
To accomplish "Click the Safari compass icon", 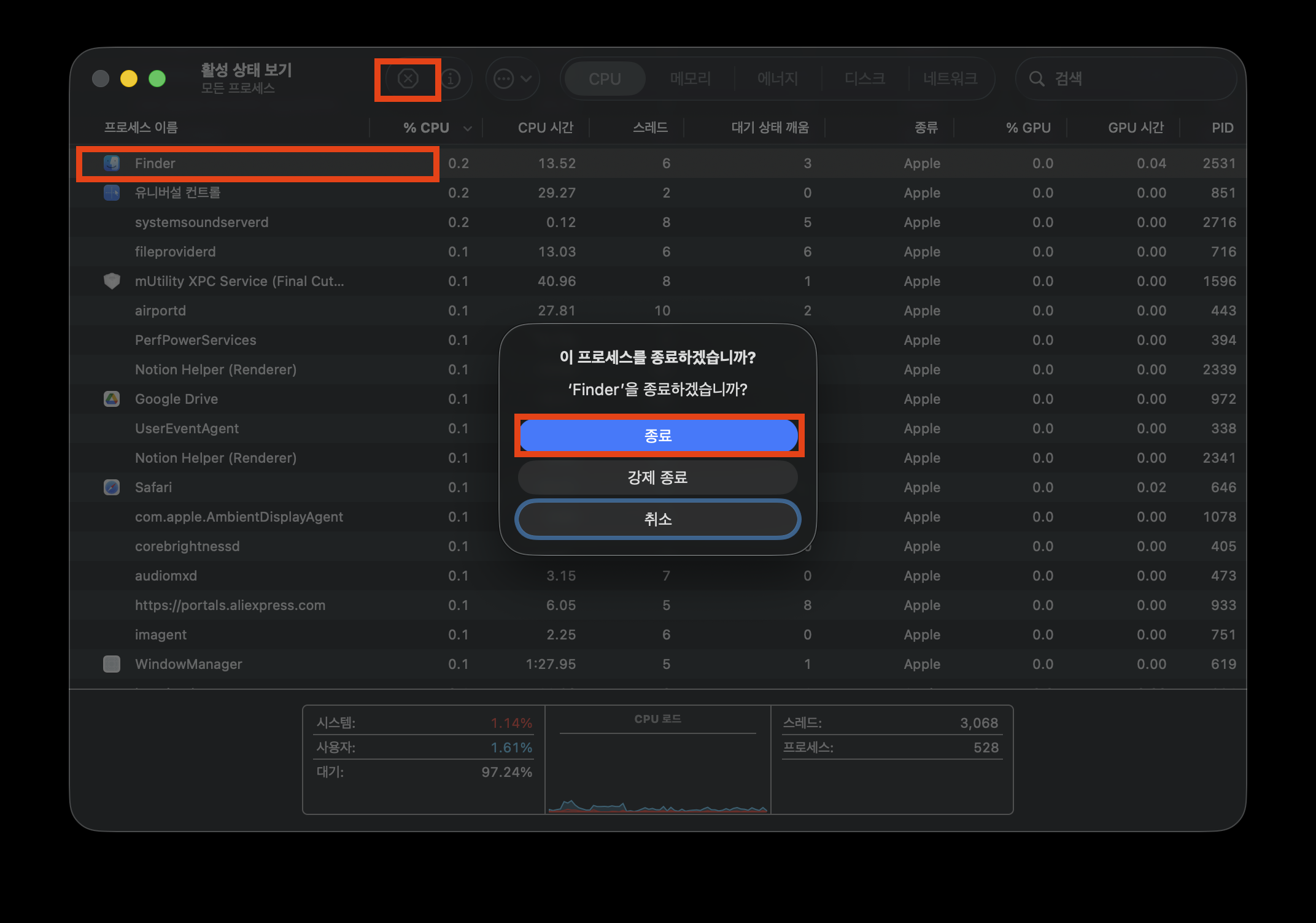I will [x=112, y=487].
